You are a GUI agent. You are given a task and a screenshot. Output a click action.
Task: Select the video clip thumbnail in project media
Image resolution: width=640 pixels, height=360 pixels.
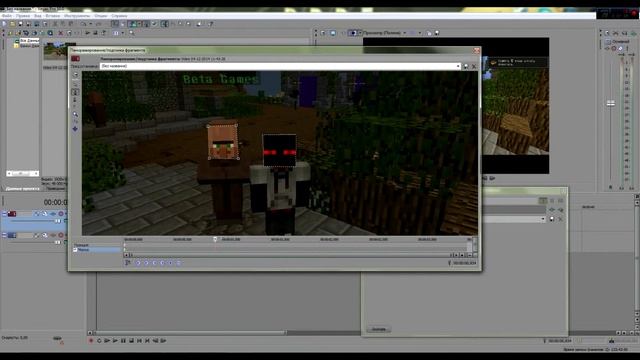(x=55, y=51)
